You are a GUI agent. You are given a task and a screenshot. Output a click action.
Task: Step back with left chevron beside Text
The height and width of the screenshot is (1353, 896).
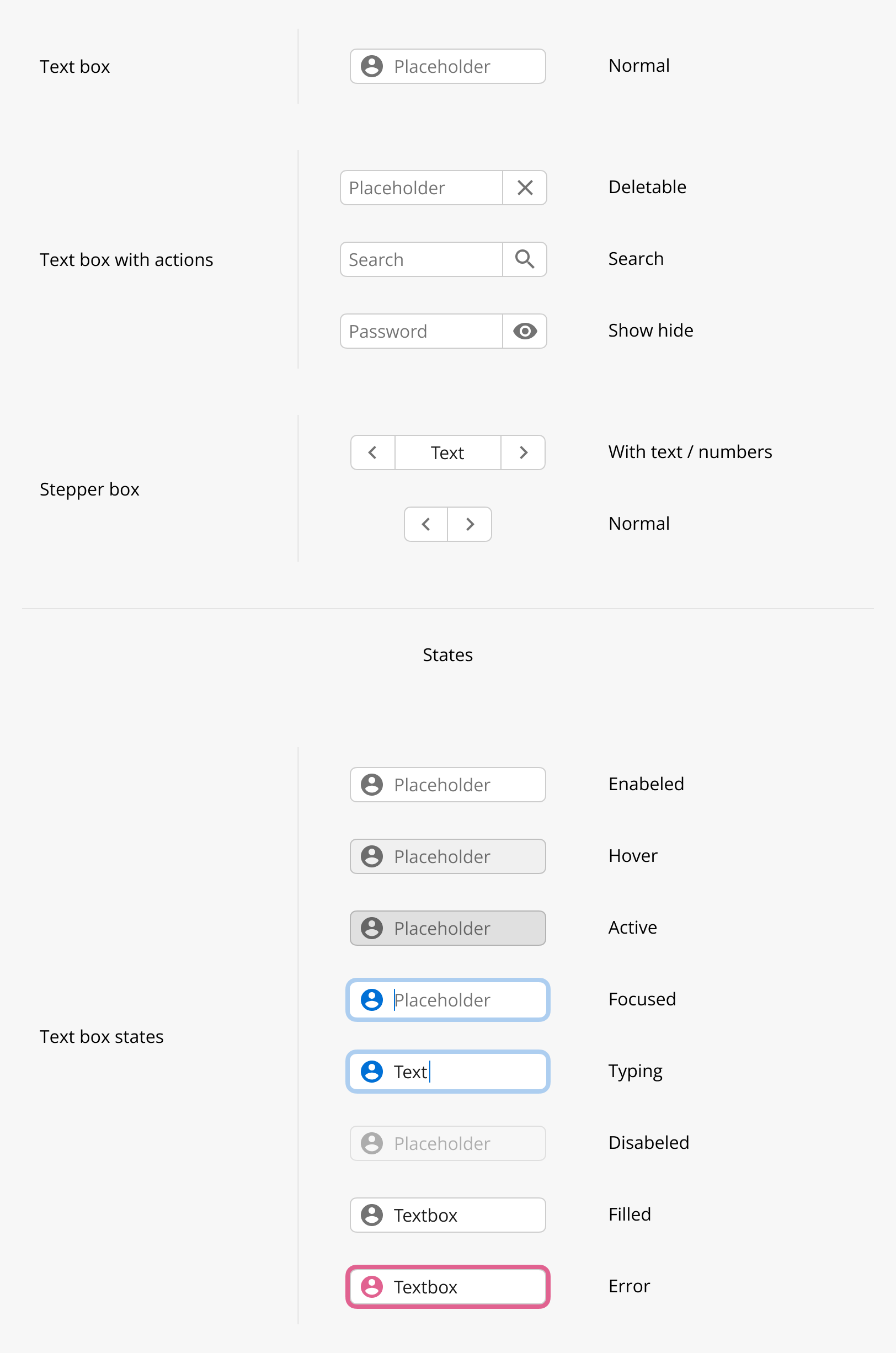tap(372, 452)
